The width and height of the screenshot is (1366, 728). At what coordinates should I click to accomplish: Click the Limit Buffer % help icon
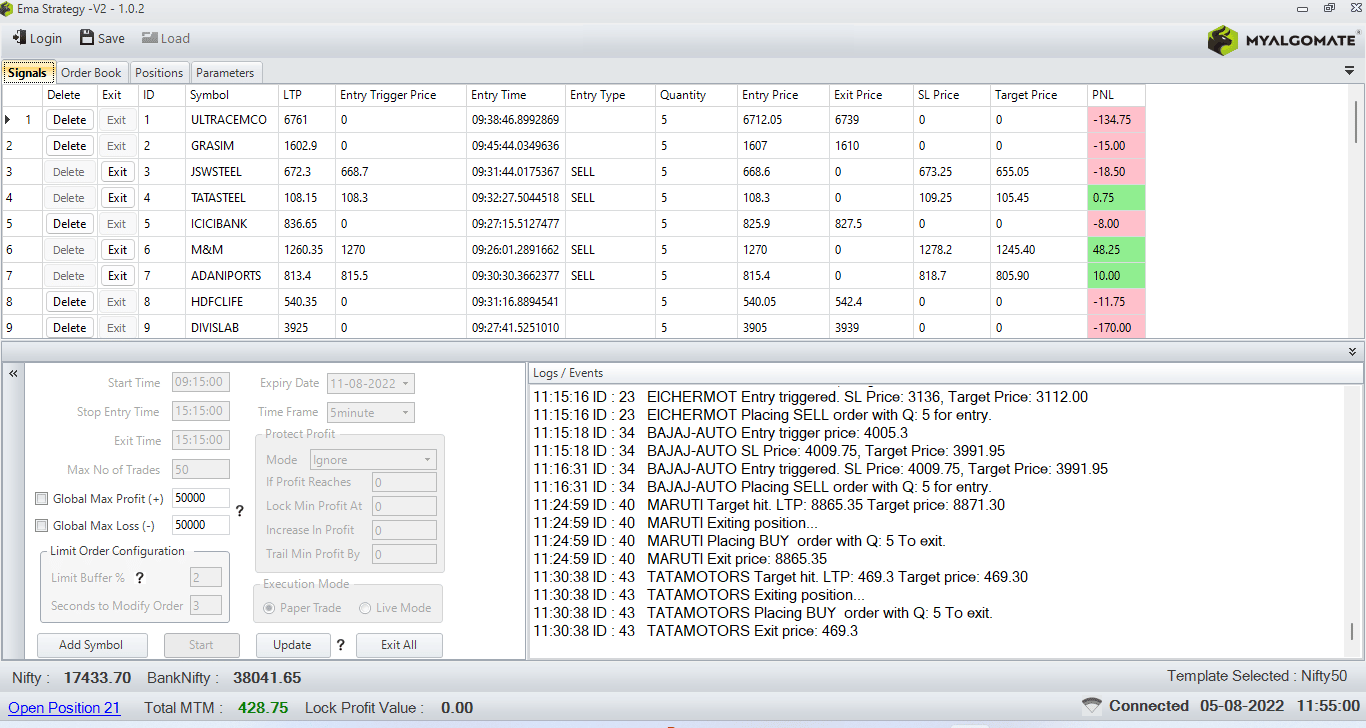(140, 577)
